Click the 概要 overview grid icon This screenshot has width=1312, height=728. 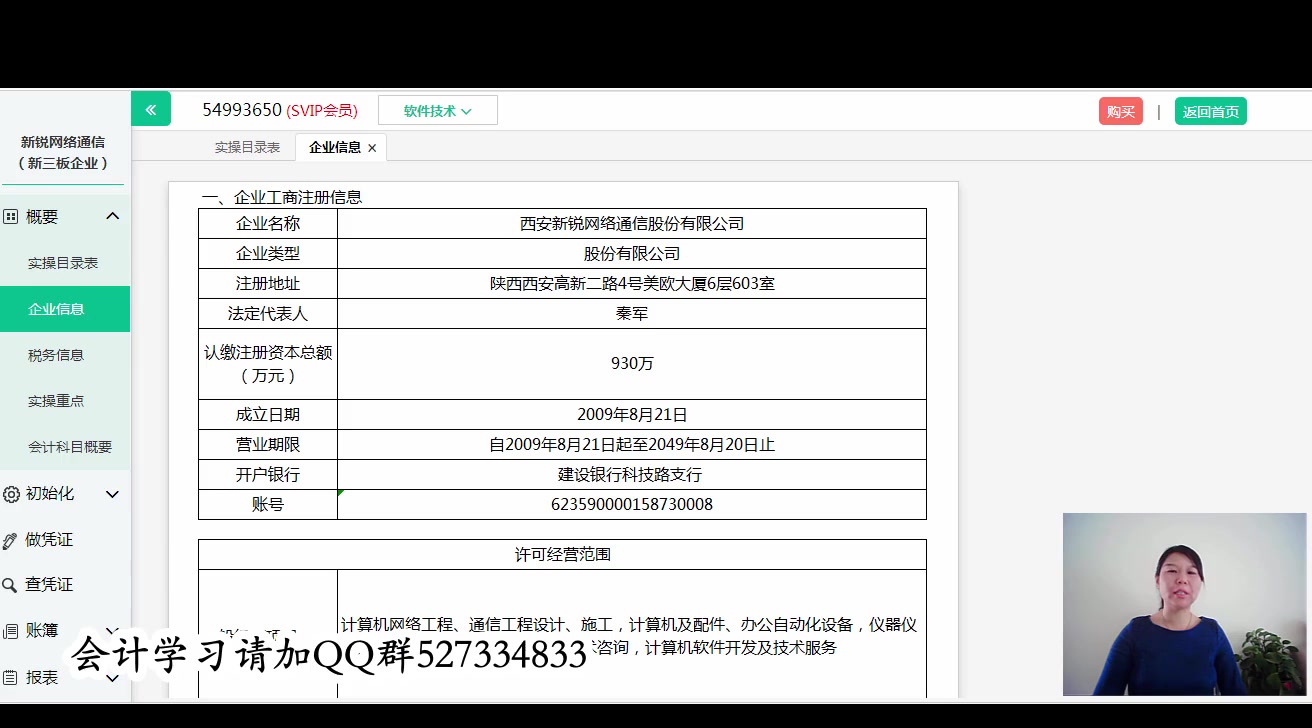tap(10, 216)
